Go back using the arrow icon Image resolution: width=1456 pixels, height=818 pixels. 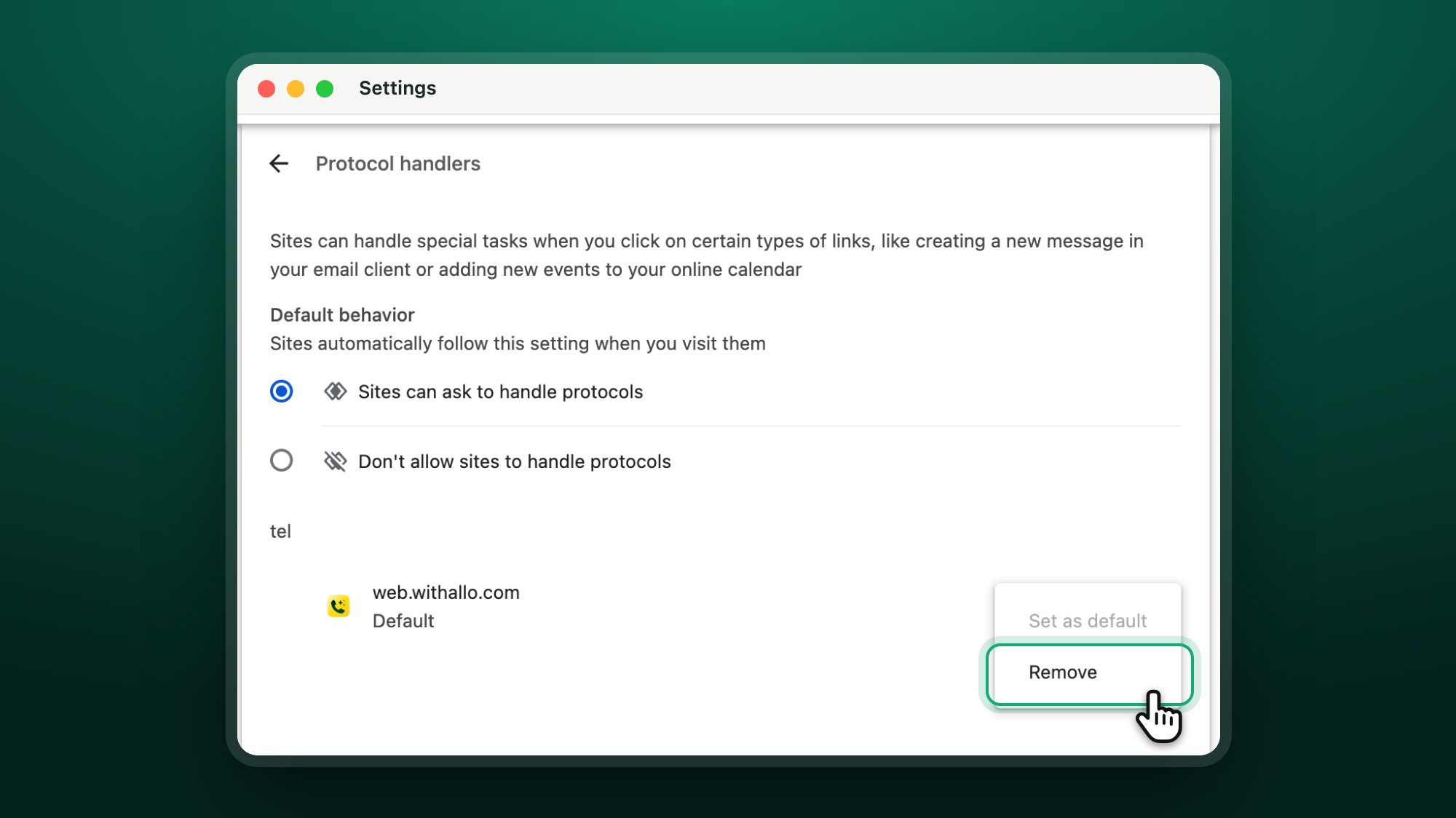[279, 164]
